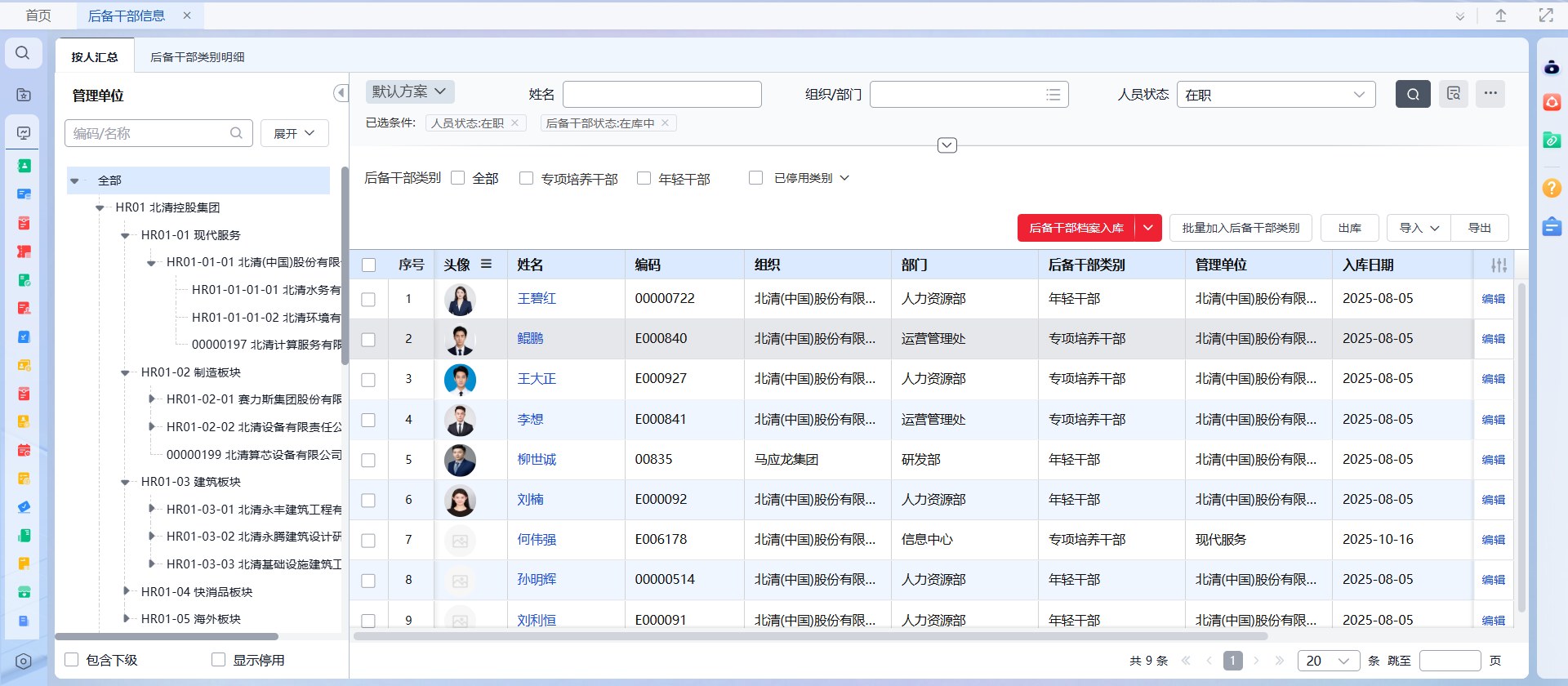Click the table's horizontal scrollbar
Viewport: 1568px width, 686px height.
coord(810,635)
